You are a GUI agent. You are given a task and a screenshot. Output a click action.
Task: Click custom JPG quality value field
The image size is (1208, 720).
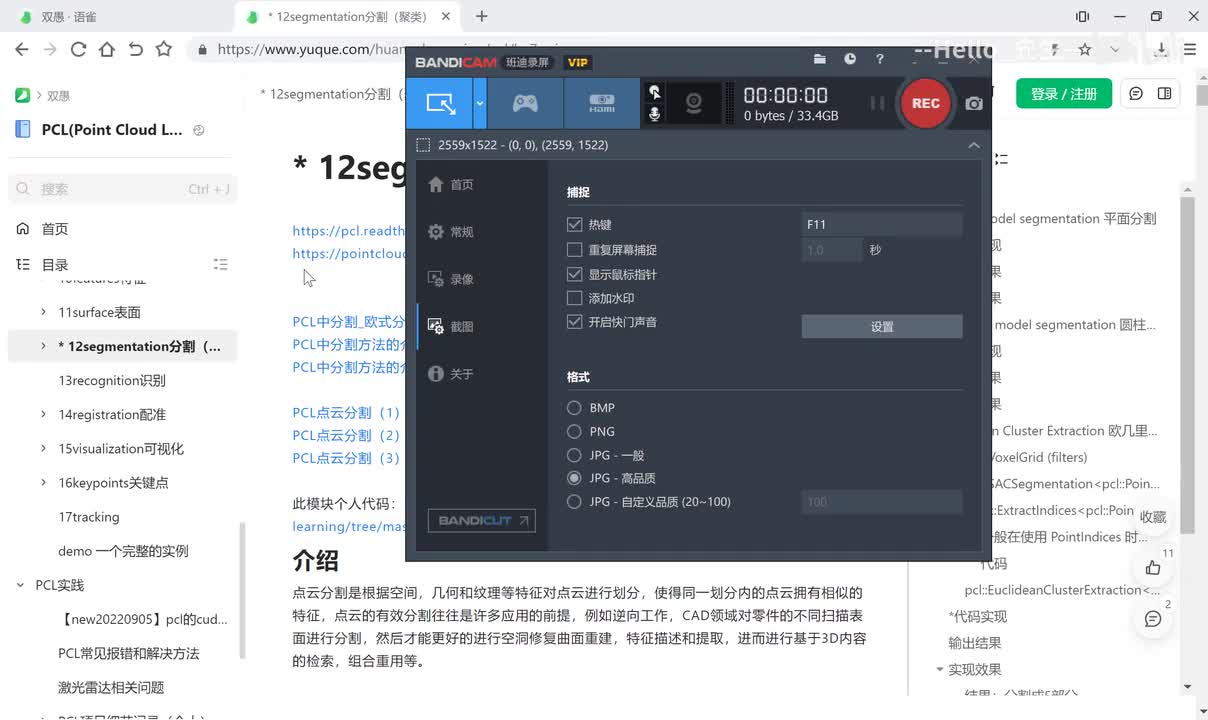pos(882,502)
